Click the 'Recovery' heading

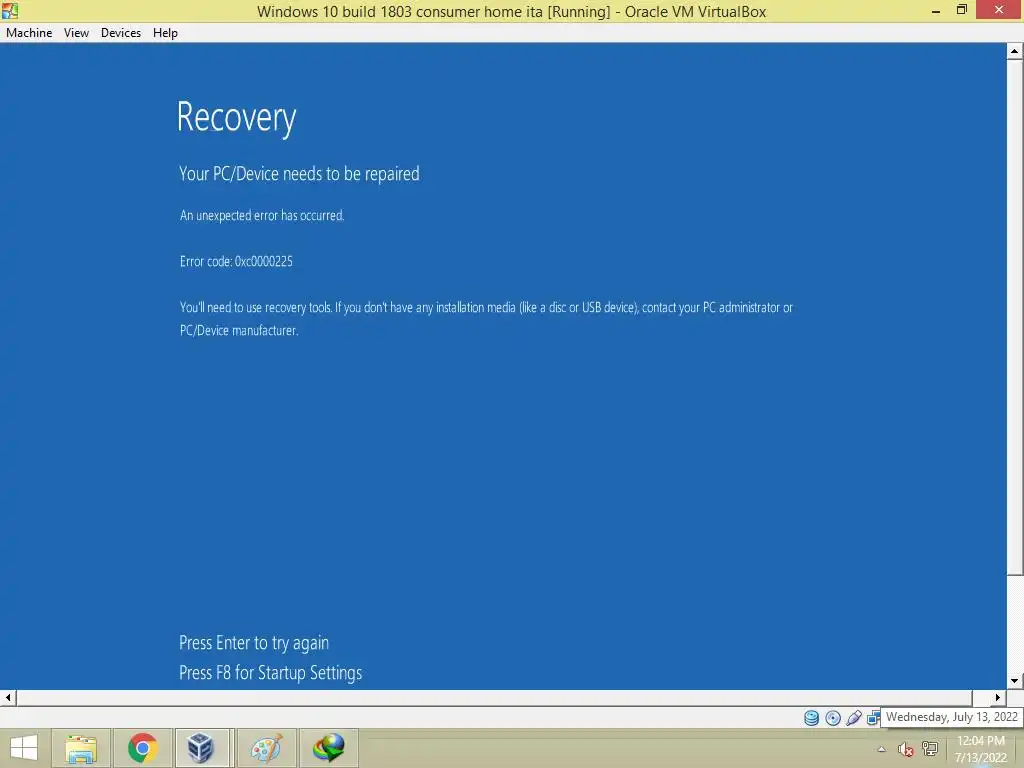click(236, 118)
